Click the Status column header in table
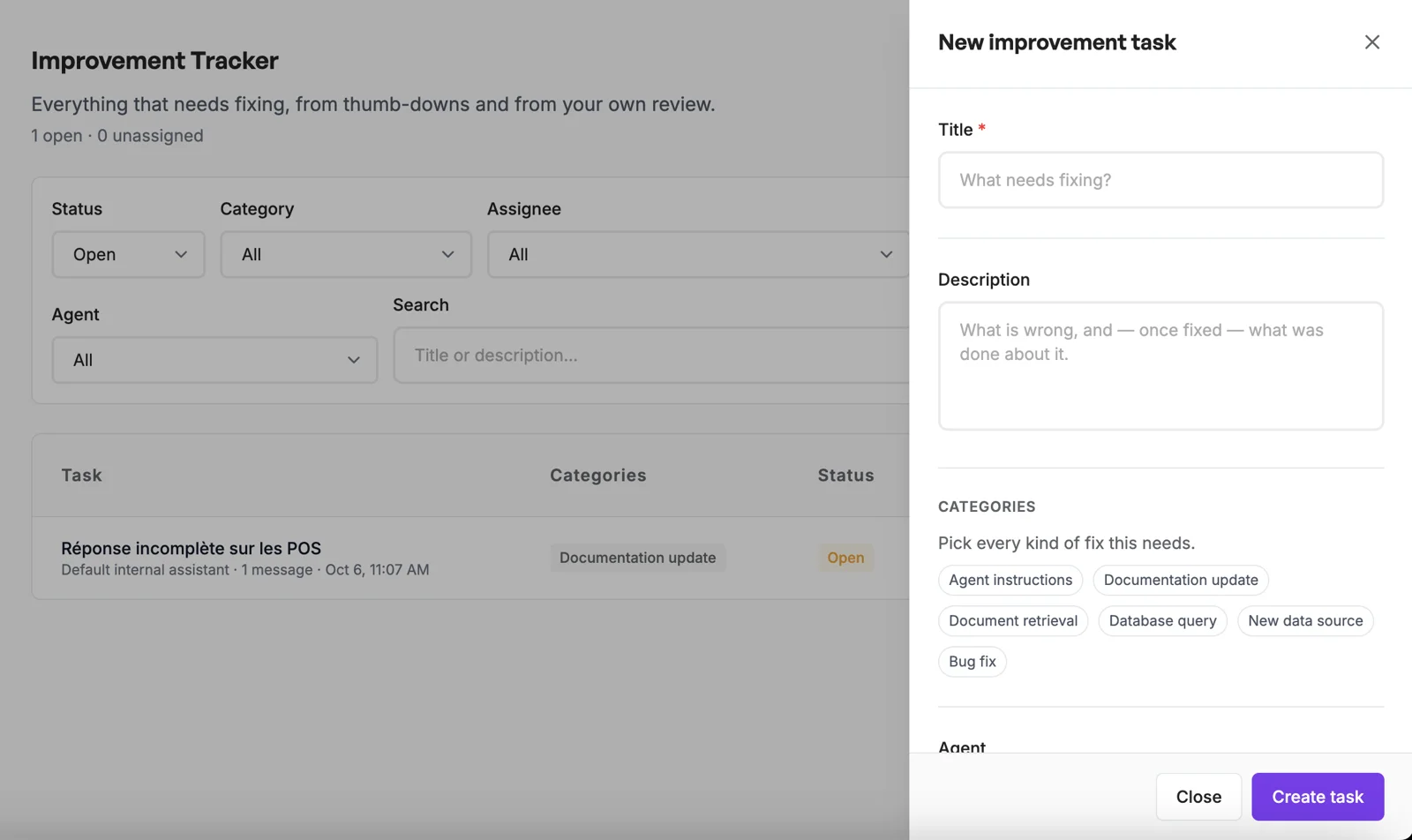The width and height of the screenshot is (1412, 840). click(x=845, y=475)
